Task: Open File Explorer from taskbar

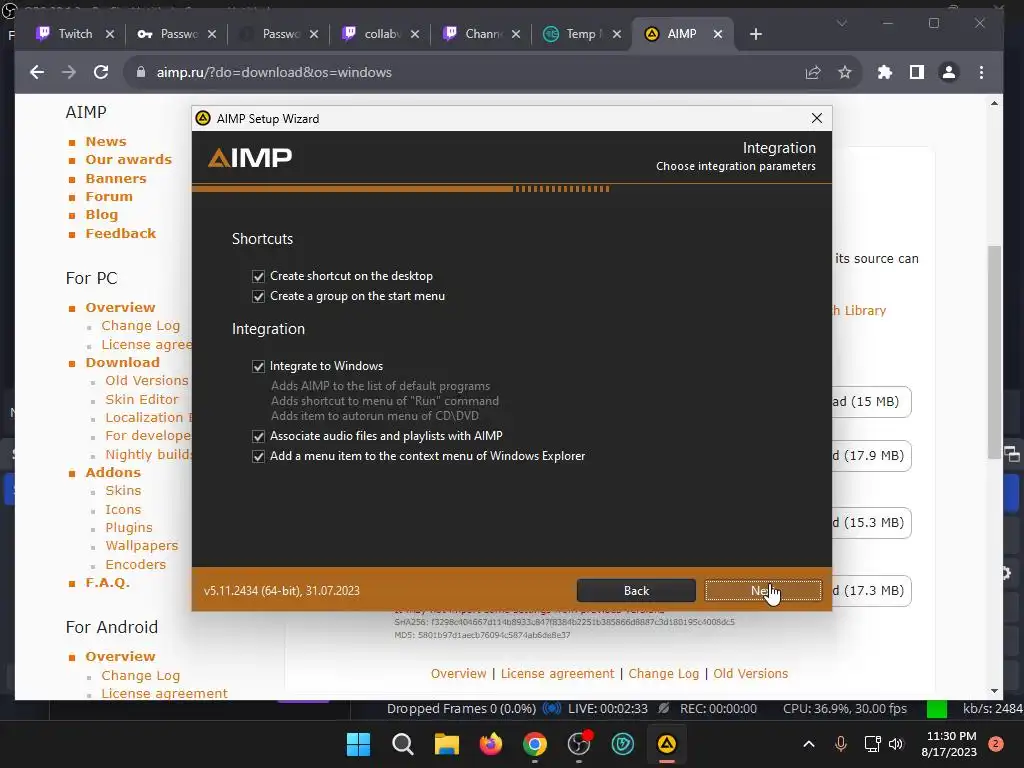Action: click(447, 744)
